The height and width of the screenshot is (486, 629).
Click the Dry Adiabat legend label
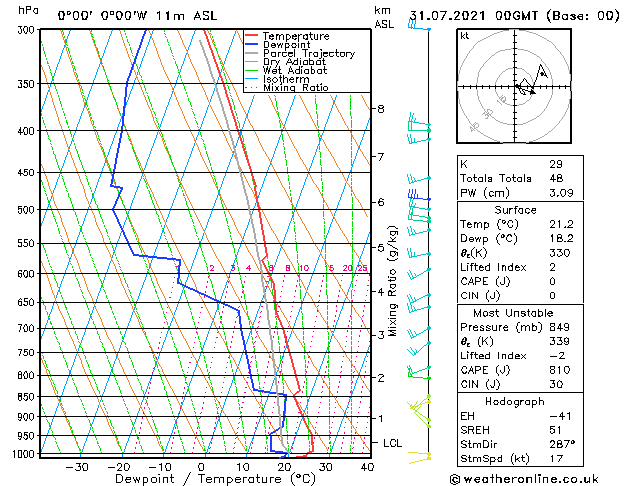(294, 62)
